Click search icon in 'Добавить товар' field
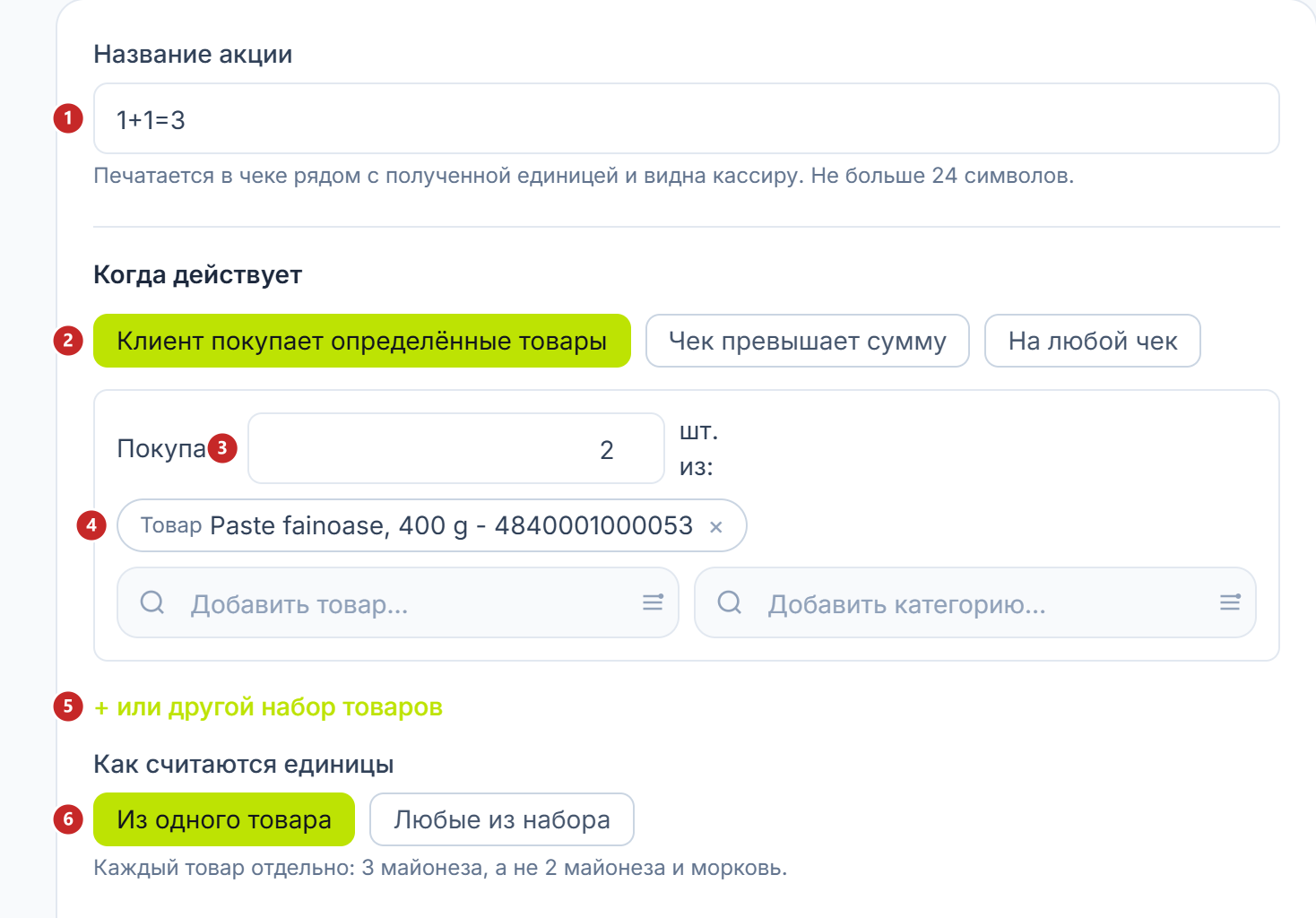Image resolution: width=1316 pixels, height=918 pixels. (152, 602)
